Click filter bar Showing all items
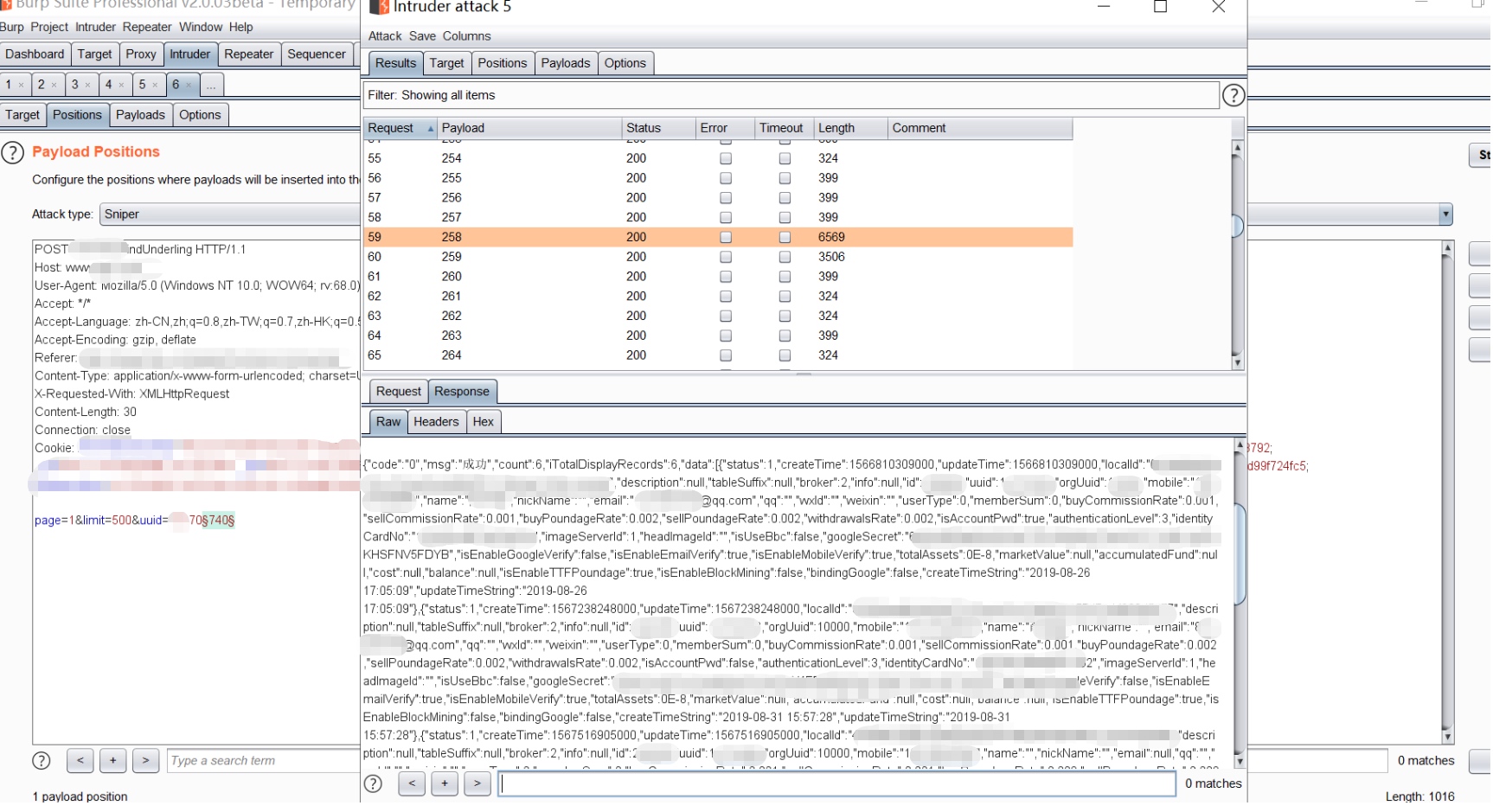1493x812 pixels. [x=790, y=95]
